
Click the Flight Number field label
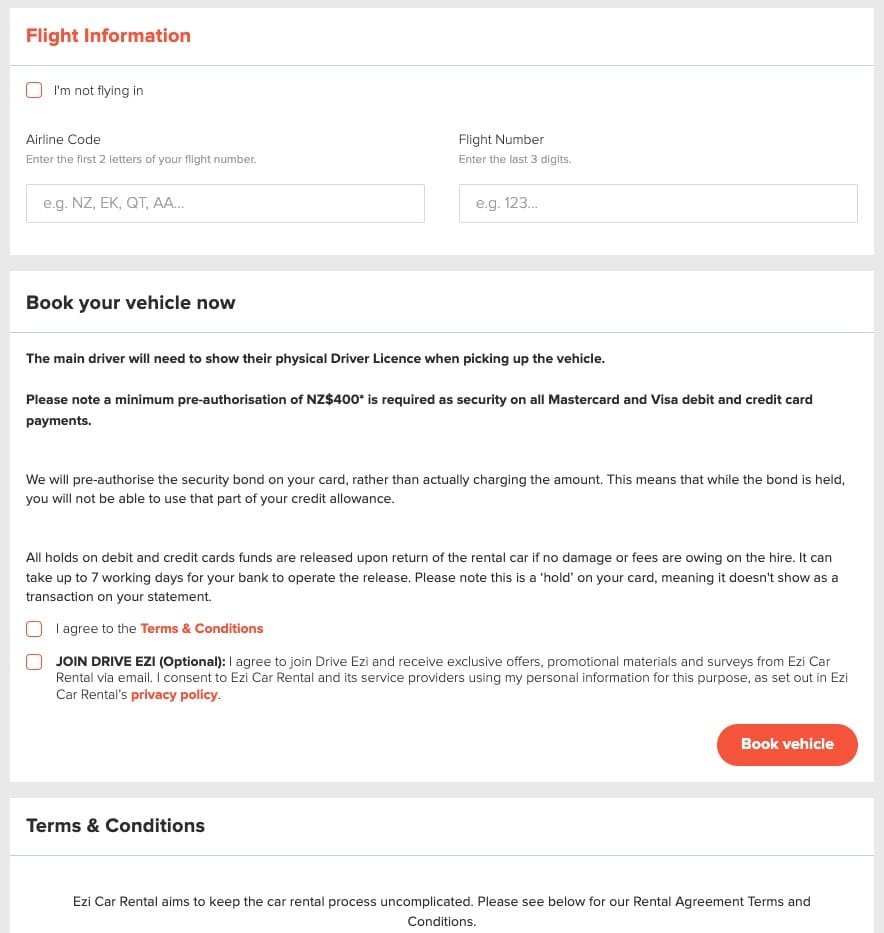tap(501, 139)
